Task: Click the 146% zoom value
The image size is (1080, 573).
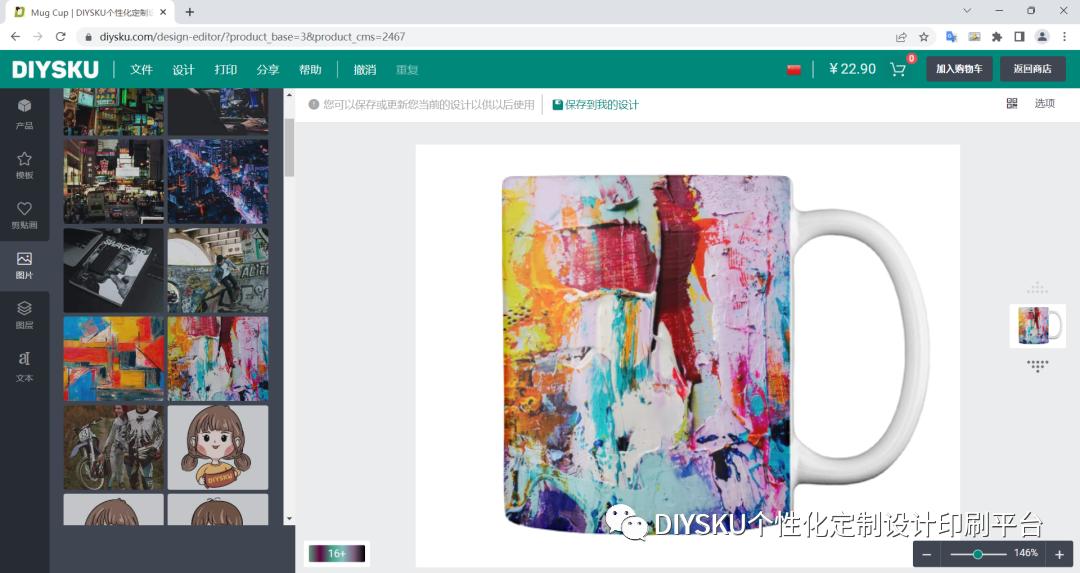Action: [1026, 553]
